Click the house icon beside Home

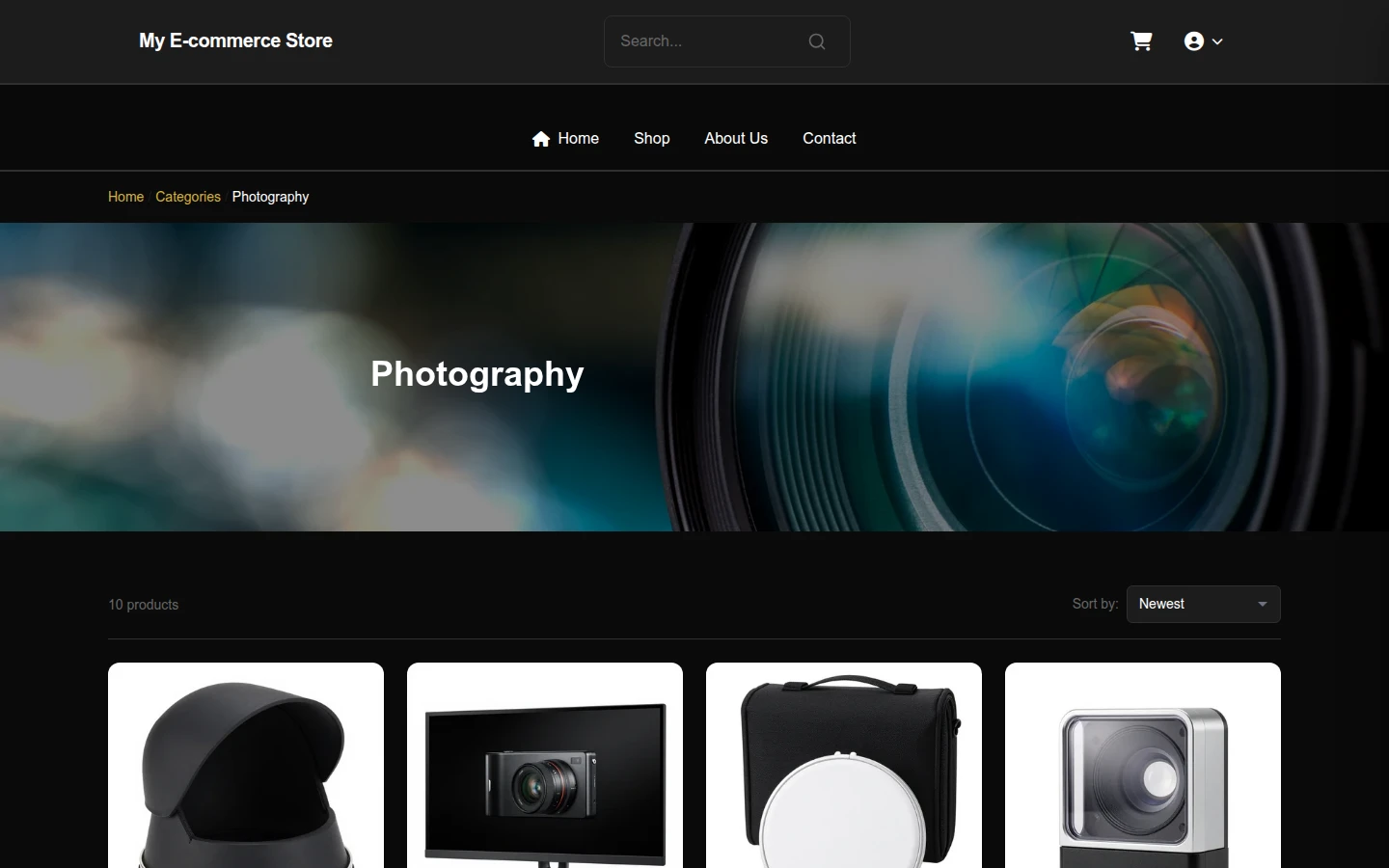click(x=541, y=139)
